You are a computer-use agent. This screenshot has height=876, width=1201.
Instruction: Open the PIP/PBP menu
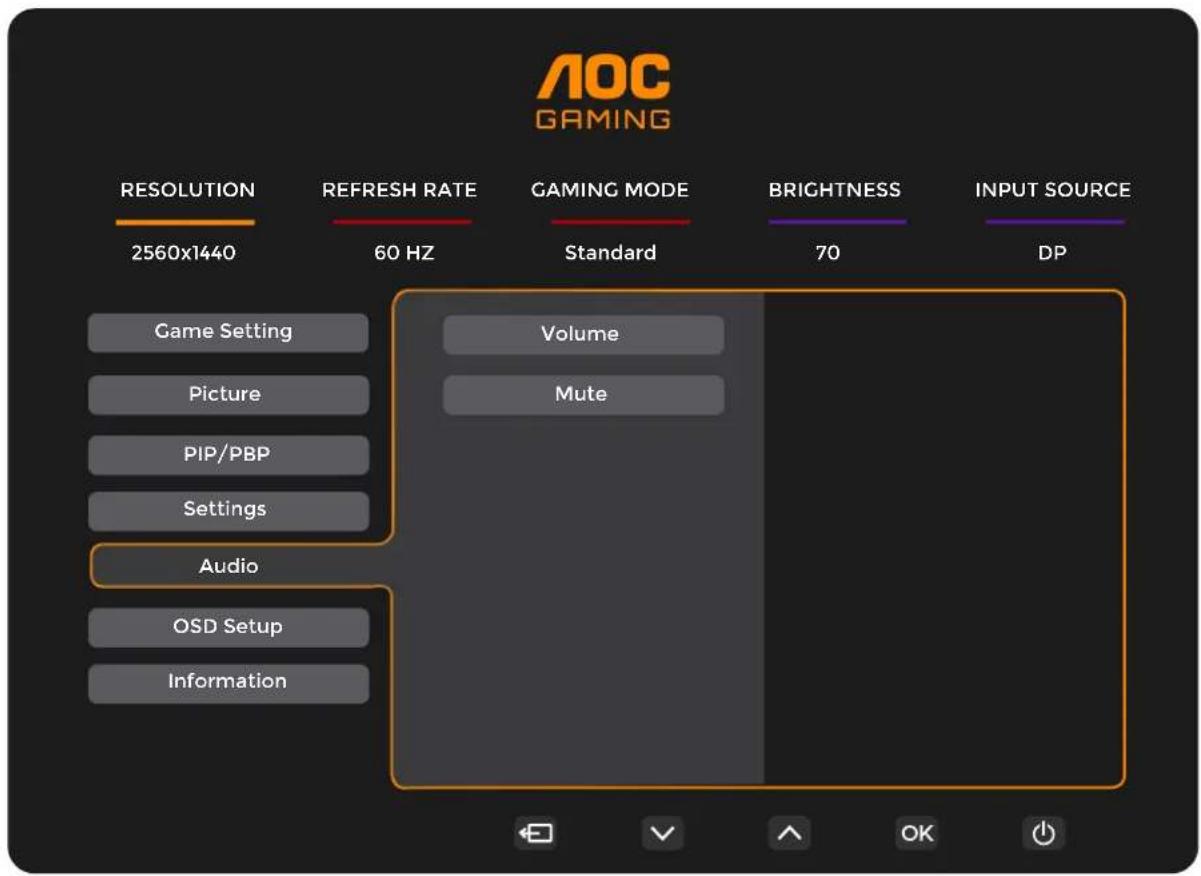(228, 455)
